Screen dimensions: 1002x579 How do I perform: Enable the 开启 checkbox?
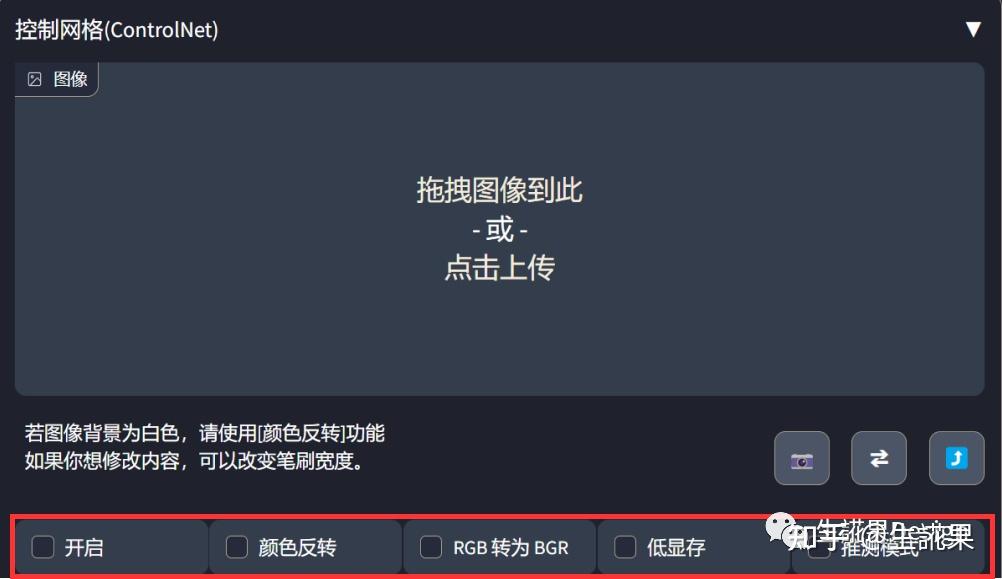[43, 547]
